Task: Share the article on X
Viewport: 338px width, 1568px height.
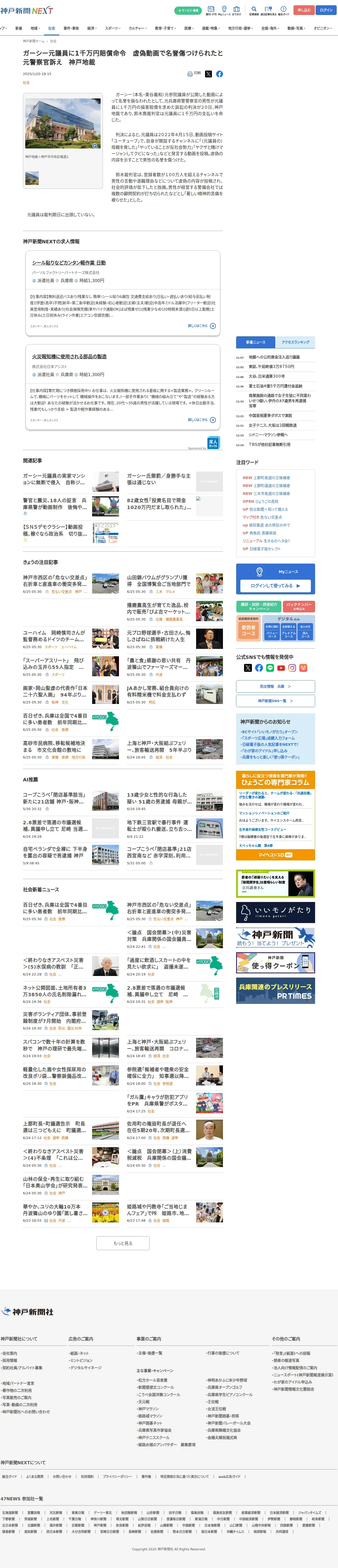Action: [208, 74]
